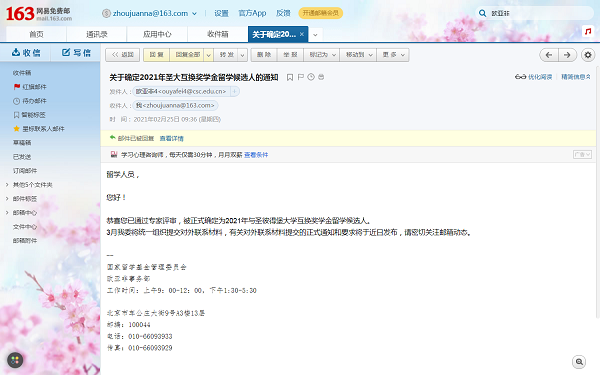
Task: Click recipient chip zhoujuanna@163.com
Action: pyautogui.click(x=175, y=105)
